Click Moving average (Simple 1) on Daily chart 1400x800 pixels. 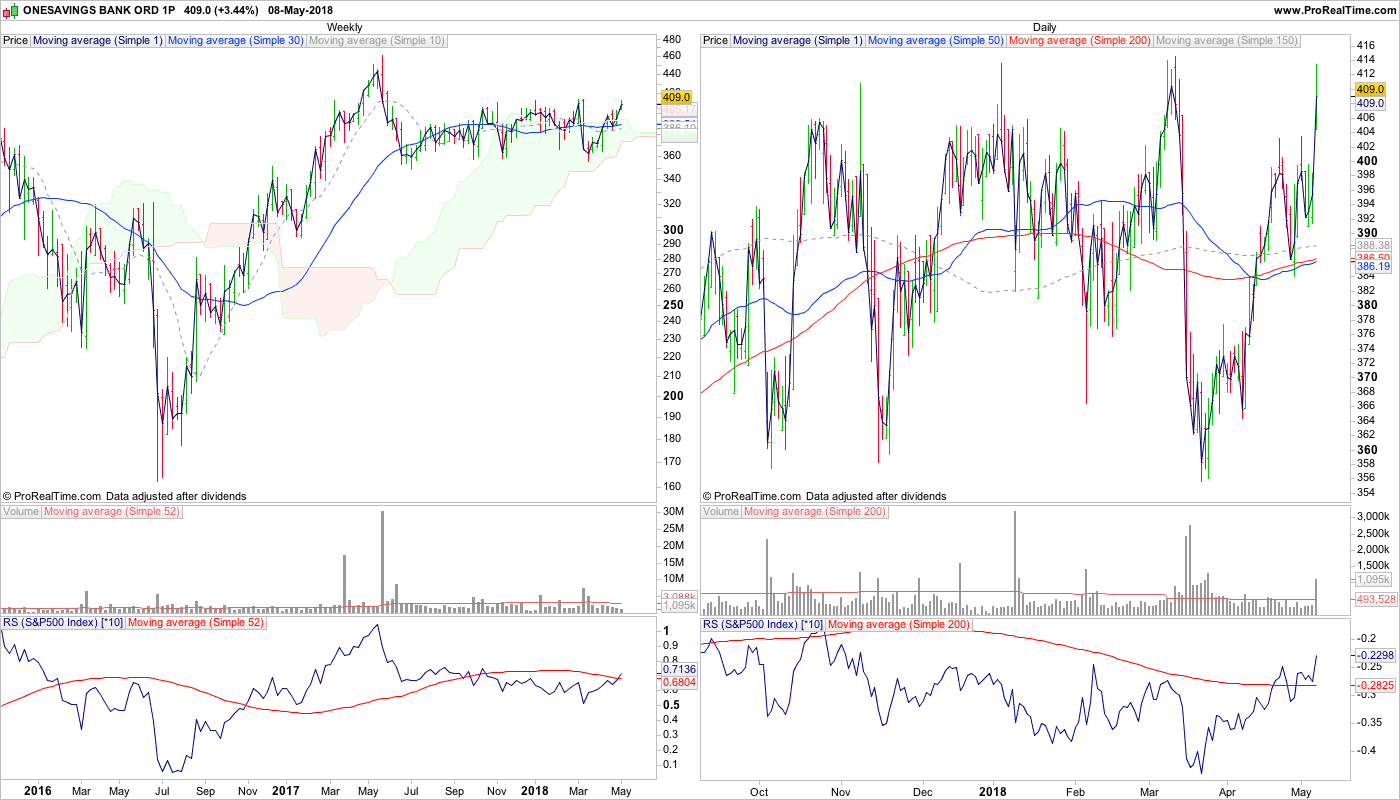coord(798,41)
